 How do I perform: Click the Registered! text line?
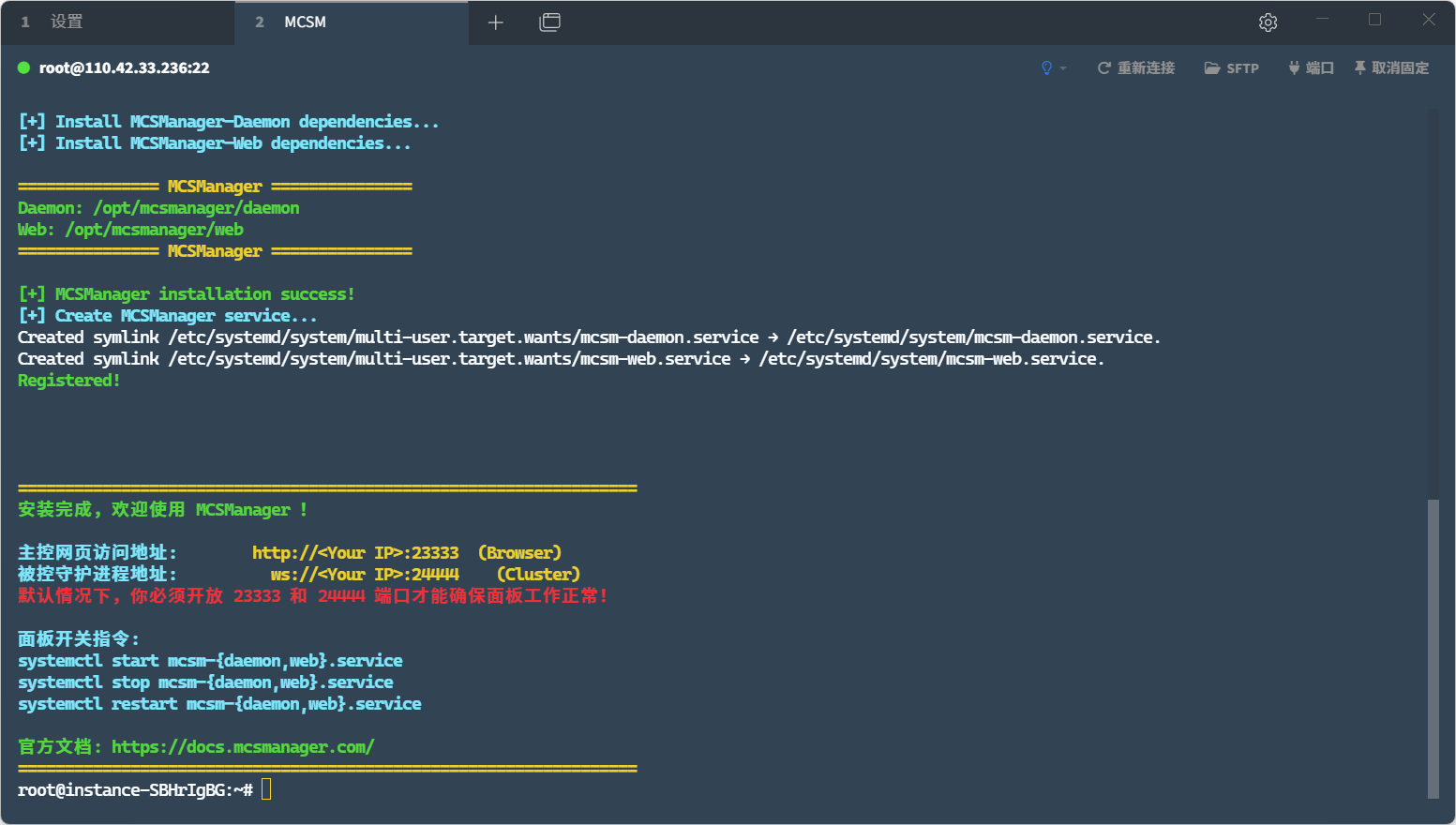click(69, 381)
